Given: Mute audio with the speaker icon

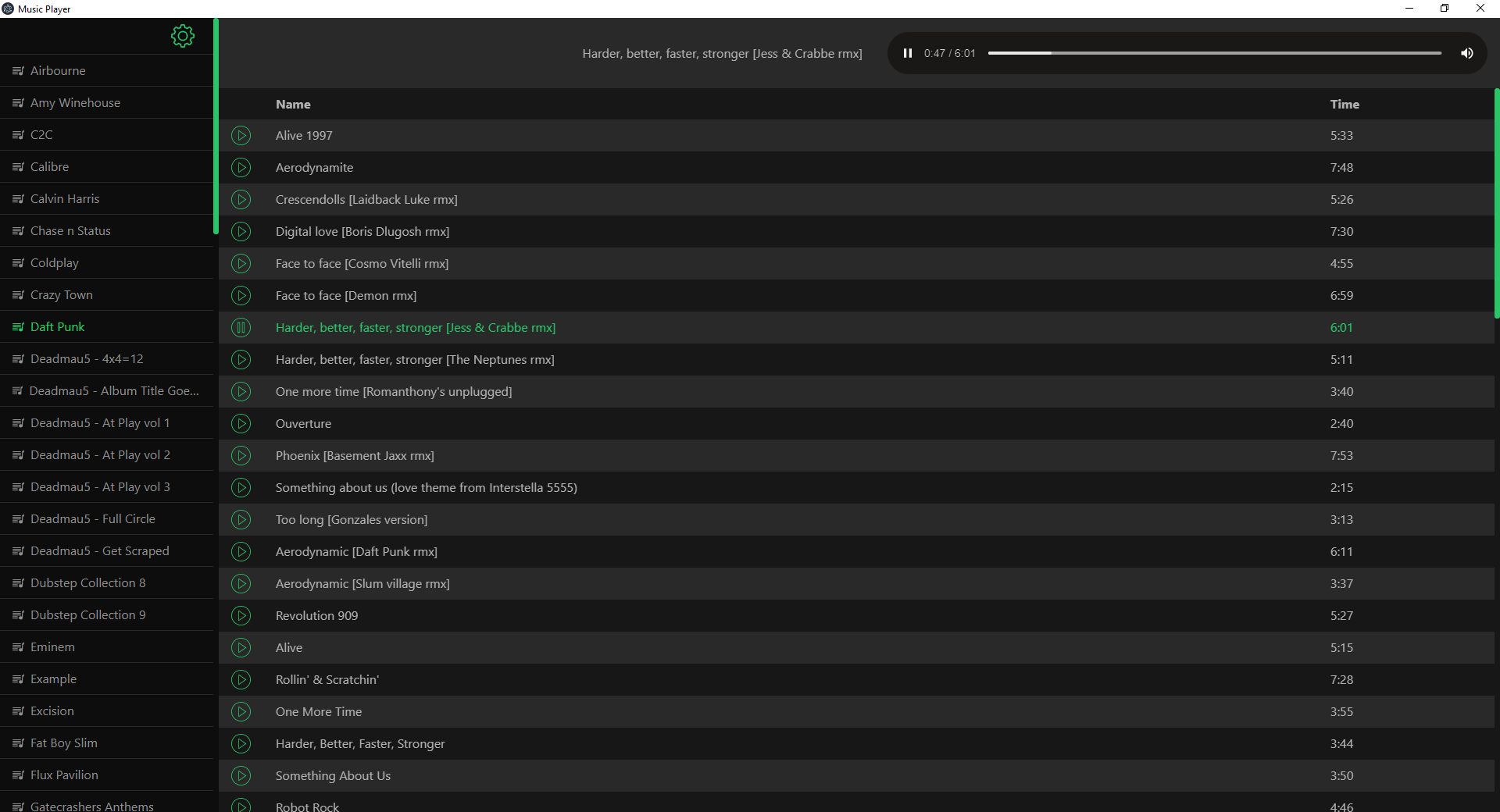Looking at the screenshot, I should [x=1467, y=53].
